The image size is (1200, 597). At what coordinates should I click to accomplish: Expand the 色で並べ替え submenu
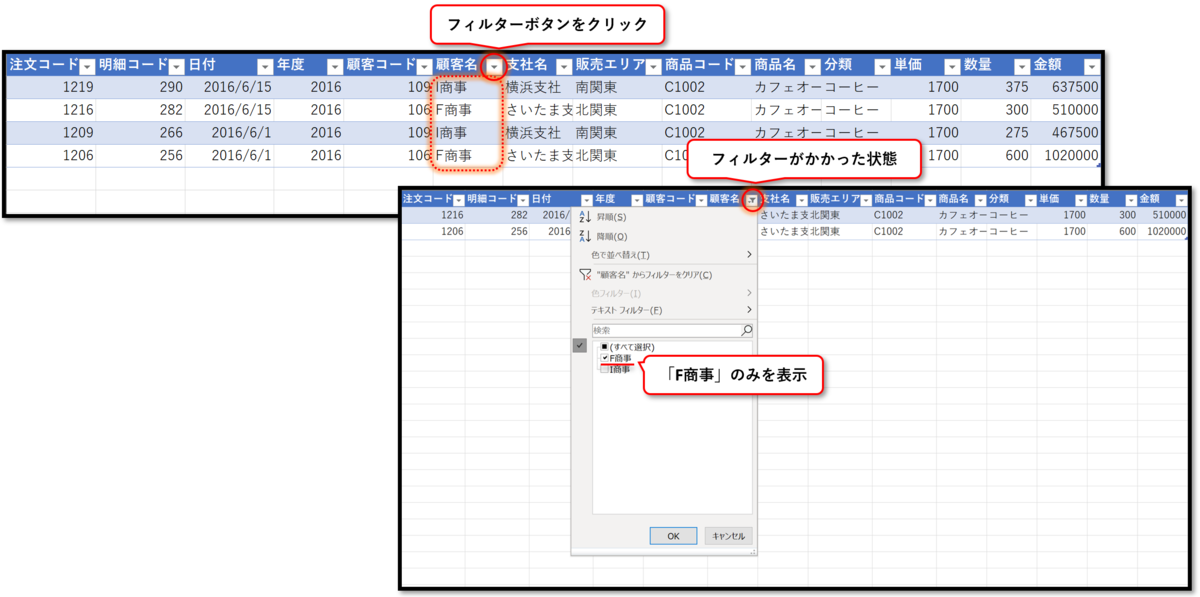749,255
